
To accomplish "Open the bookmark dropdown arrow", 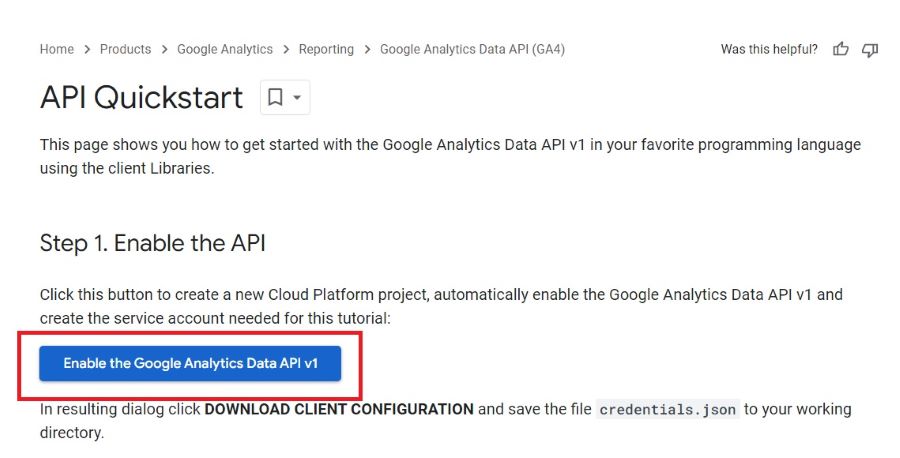I will pyautogui.click(x=297, y=98).
